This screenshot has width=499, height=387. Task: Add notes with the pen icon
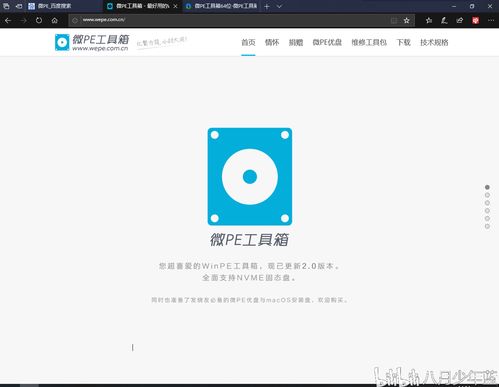point(444,21)
